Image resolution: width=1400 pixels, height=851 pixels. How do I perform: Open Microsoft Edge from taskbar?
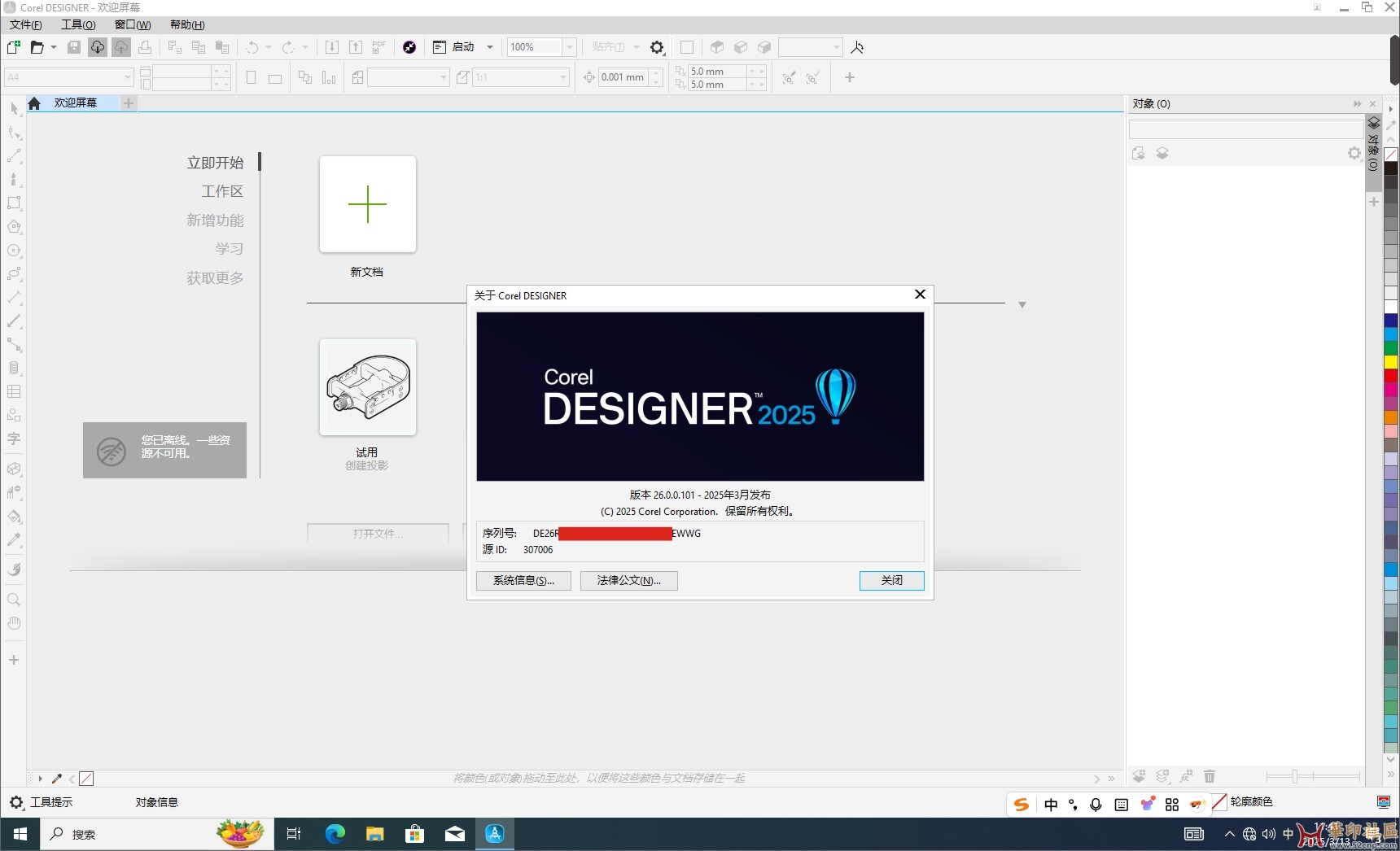point(335,834)
